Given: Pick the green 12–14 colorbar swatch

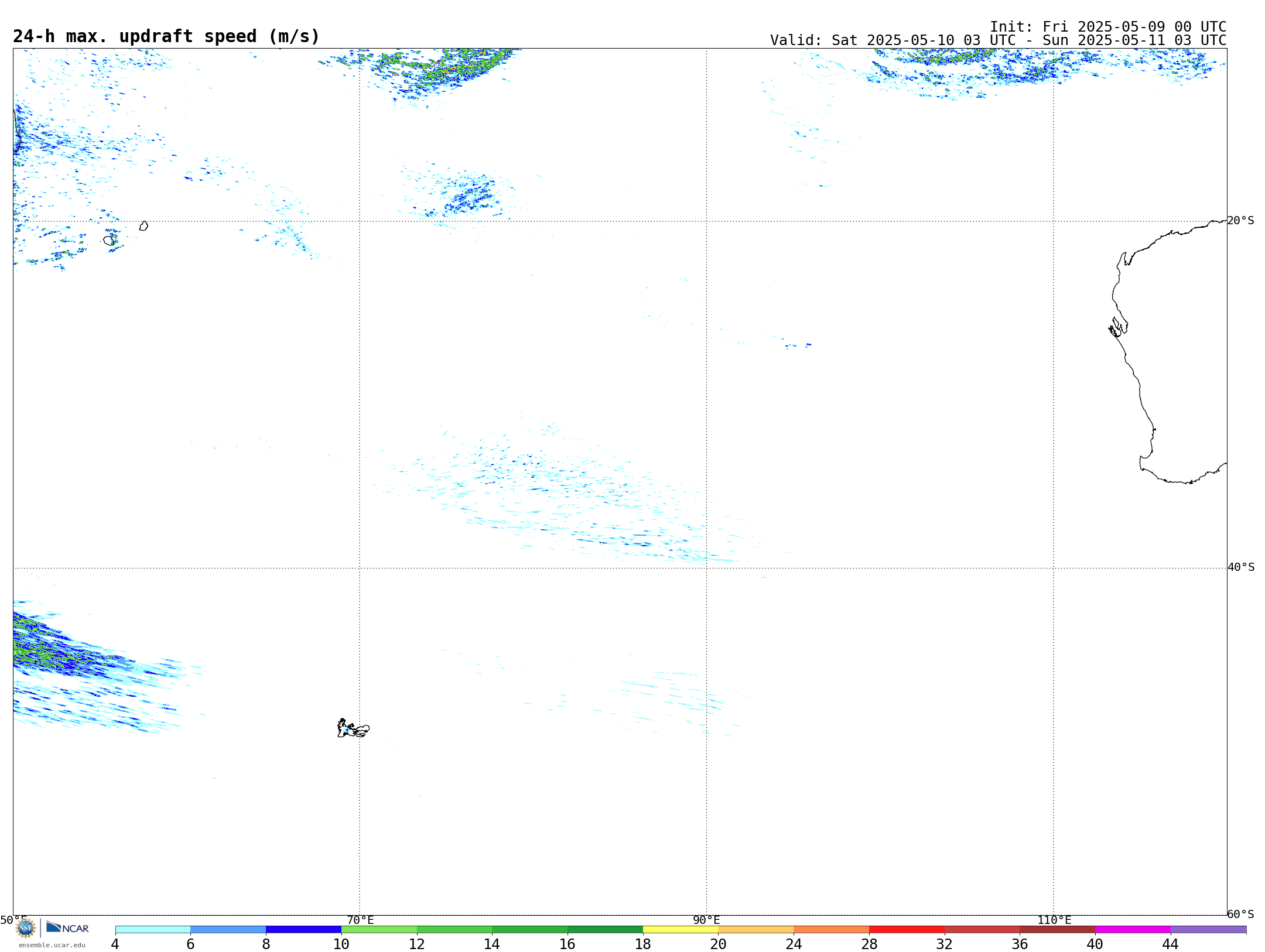Looking at the screenshot, I should (454, 929).
